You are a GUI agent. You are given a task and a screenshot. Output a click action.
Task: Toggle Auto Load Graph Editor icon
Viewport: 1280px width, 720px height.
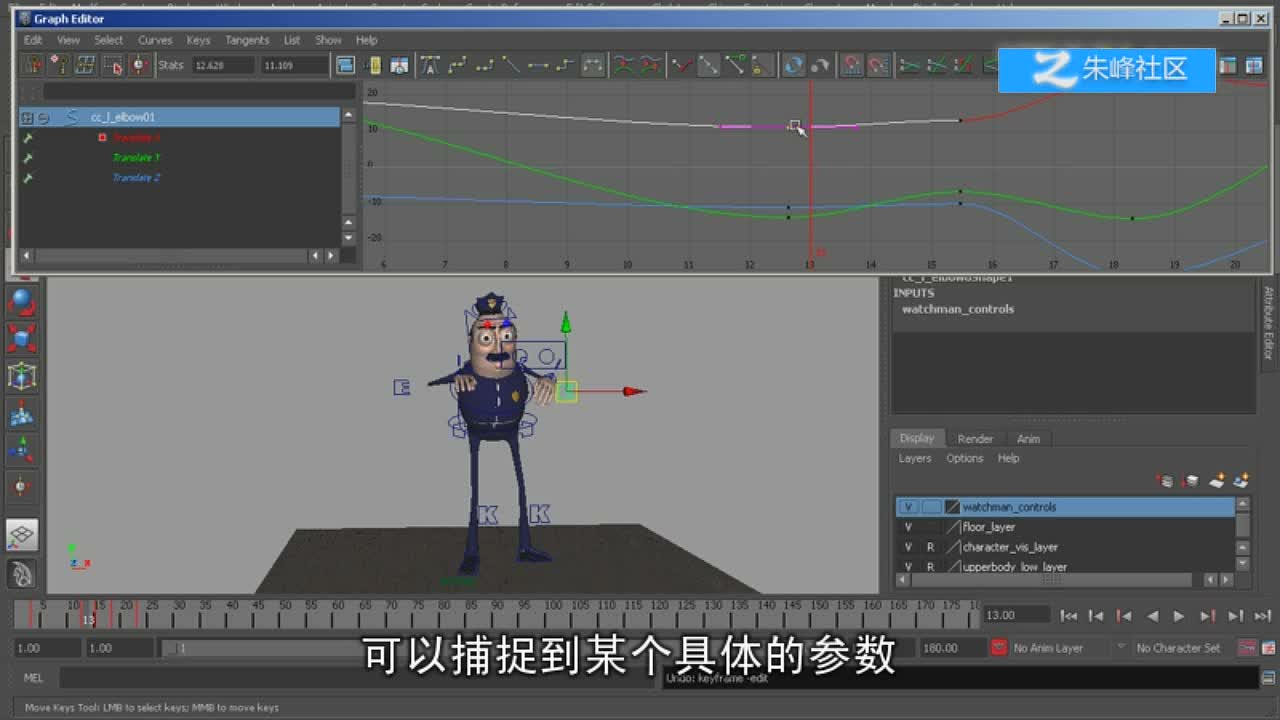794,66
